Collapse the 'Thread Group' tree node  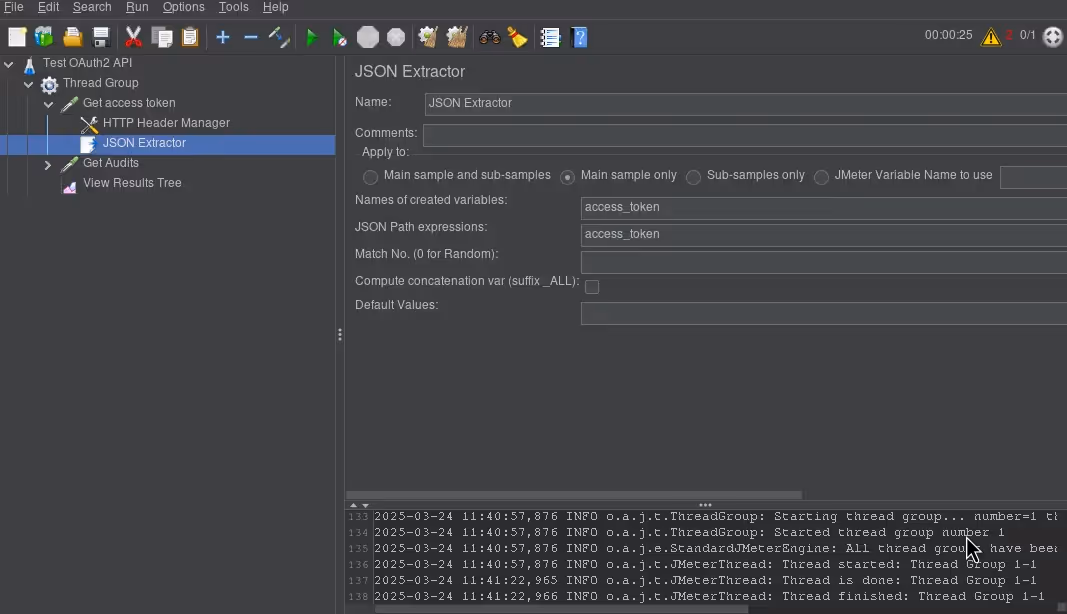point(28,84)
